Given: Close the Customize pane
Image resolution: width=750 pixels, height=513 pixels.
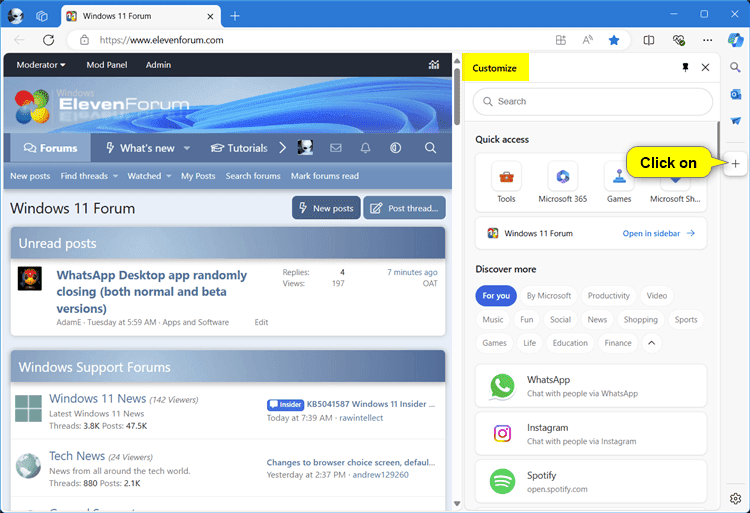Looking at the screenshot, I should pyautogui.click(x=705, y=67).
